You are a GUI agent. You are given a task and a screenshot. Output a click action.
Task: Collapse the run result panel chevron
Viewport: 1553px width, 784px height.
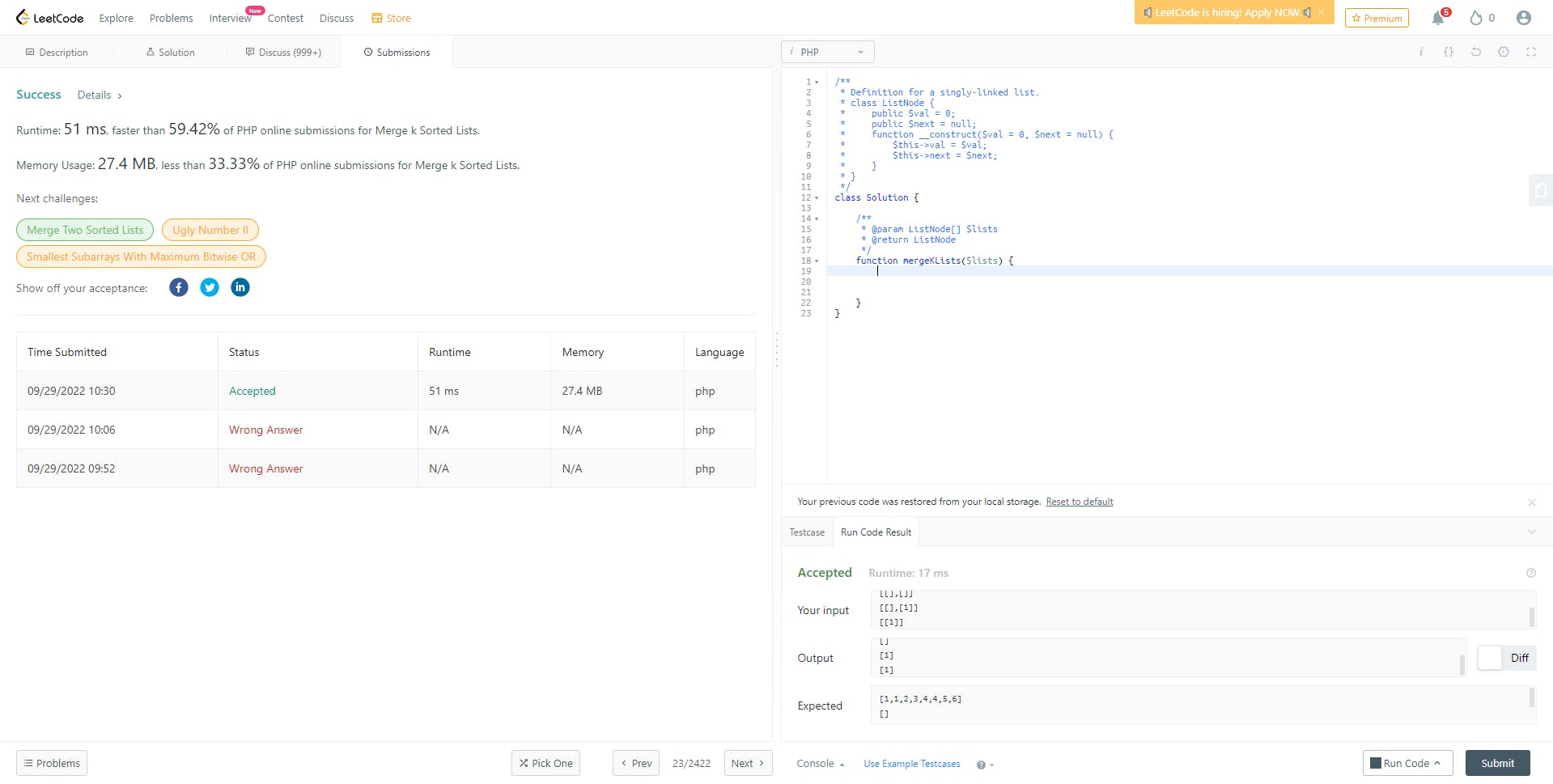point(1531,532)
